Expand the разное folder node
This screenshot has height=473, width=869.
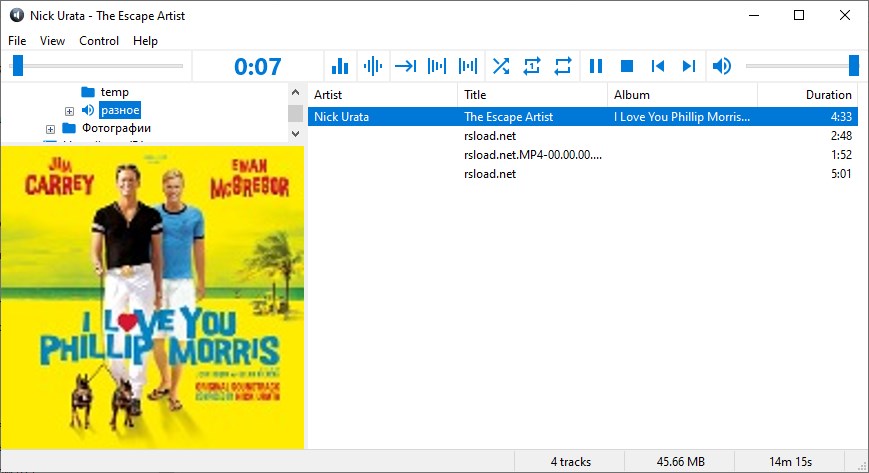coord(69,111)
